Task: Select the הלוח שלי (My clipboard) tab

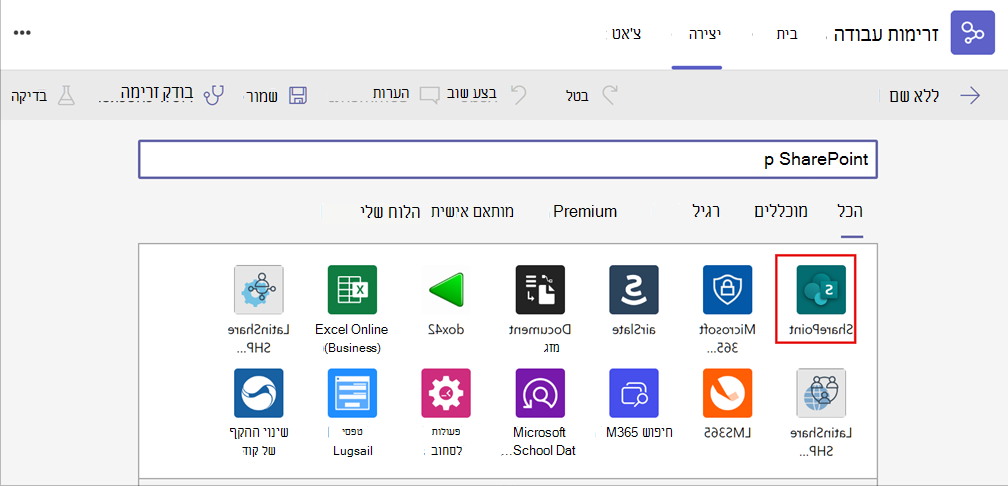Action: pos(388,212)
